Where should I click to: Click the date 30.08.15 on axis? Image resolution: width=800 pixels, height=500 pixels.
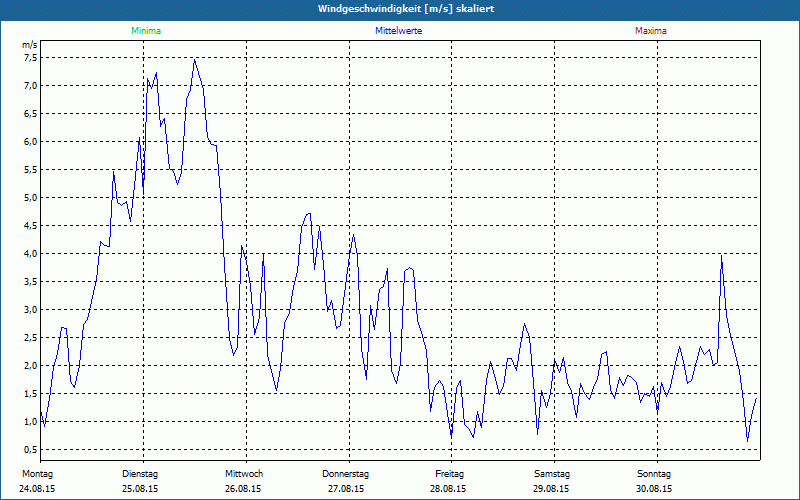coord(654,489)
